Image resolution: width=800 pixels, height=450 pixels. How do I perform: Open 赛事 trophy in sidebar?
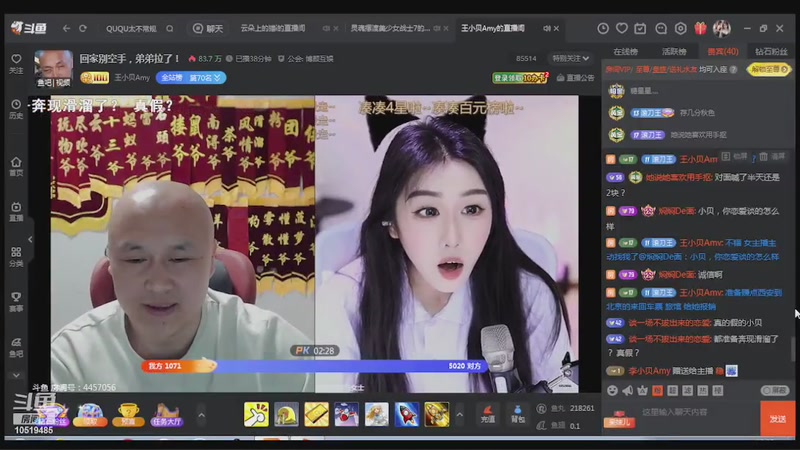click(x=16, y=302)
